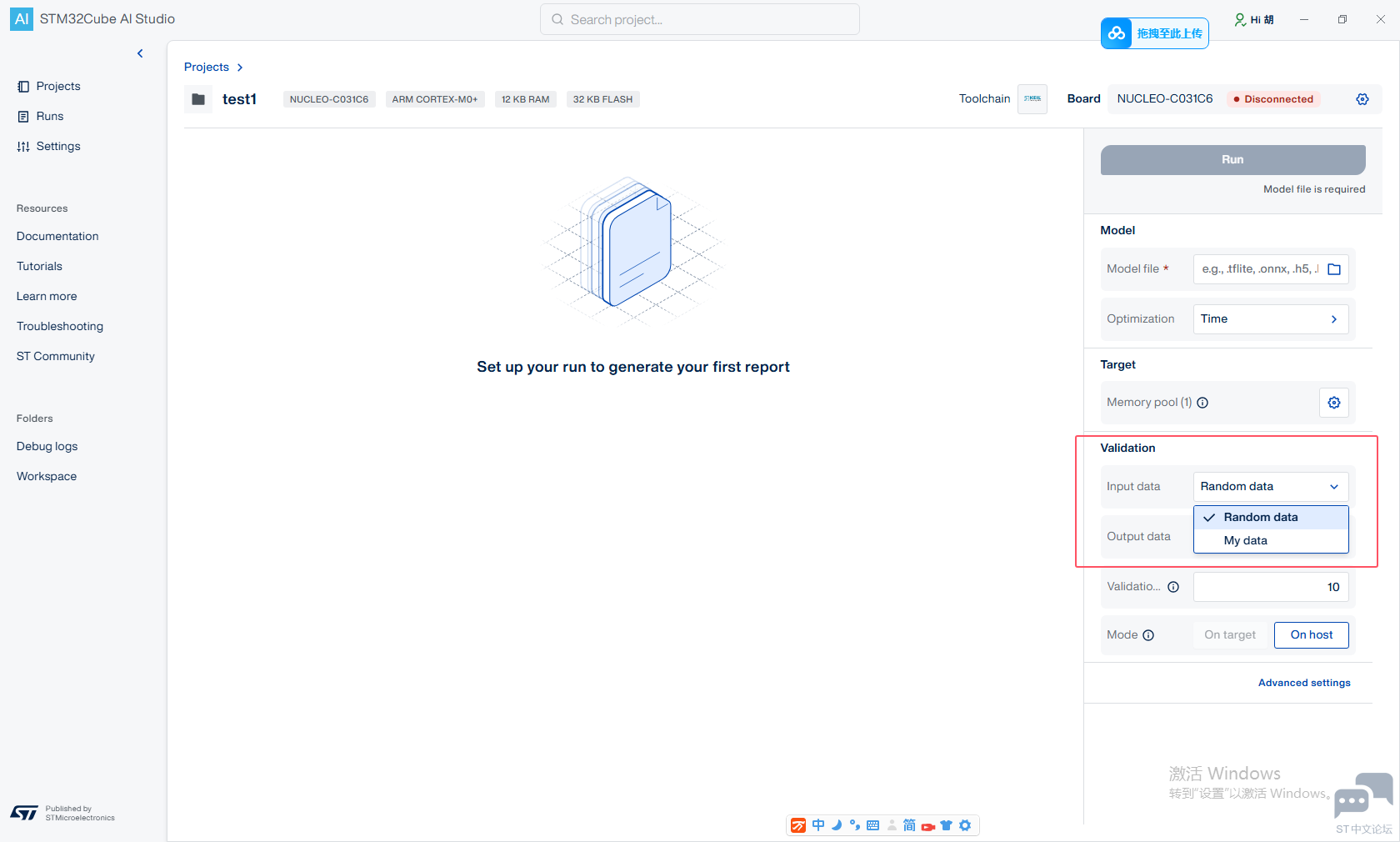Click the NUCLEO-C031C6 tag next to test1
Screen dimensions: 1400x842
[x=329, y=99]
